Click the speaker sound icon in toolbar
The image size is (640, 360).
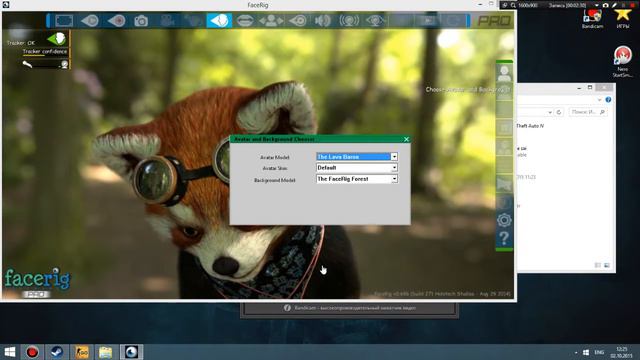click(322, 20)
